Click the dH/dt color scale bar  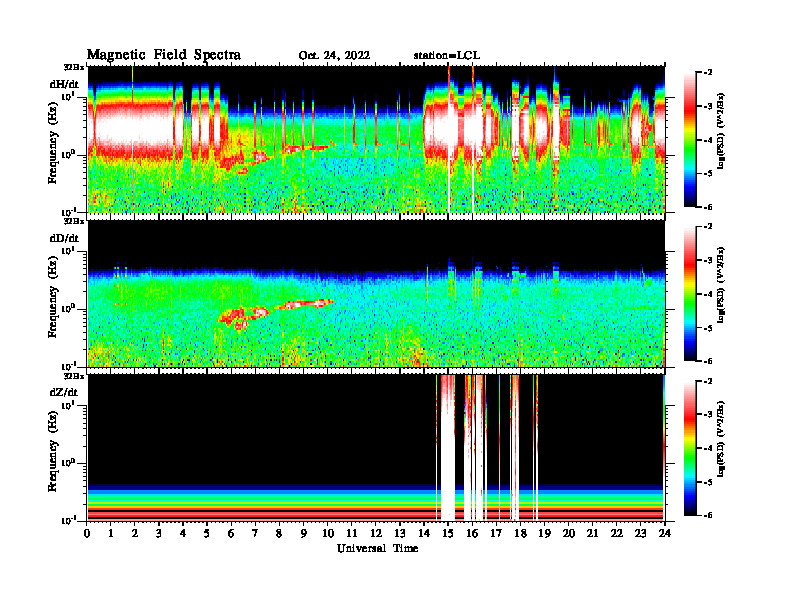pyautogui.click(x=689, y=139)
